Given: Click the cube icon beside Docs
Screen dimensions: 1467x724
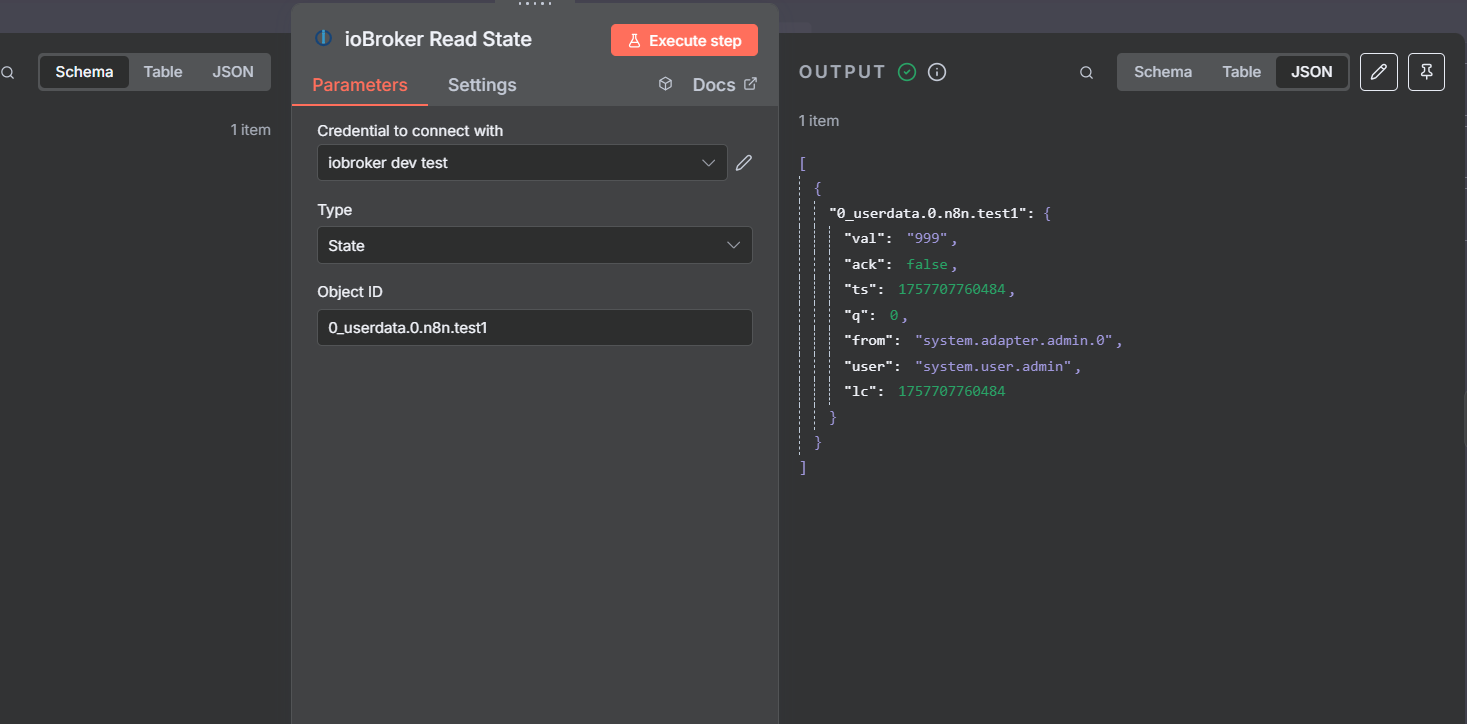Looking at the screenshot, I should 666,85.
